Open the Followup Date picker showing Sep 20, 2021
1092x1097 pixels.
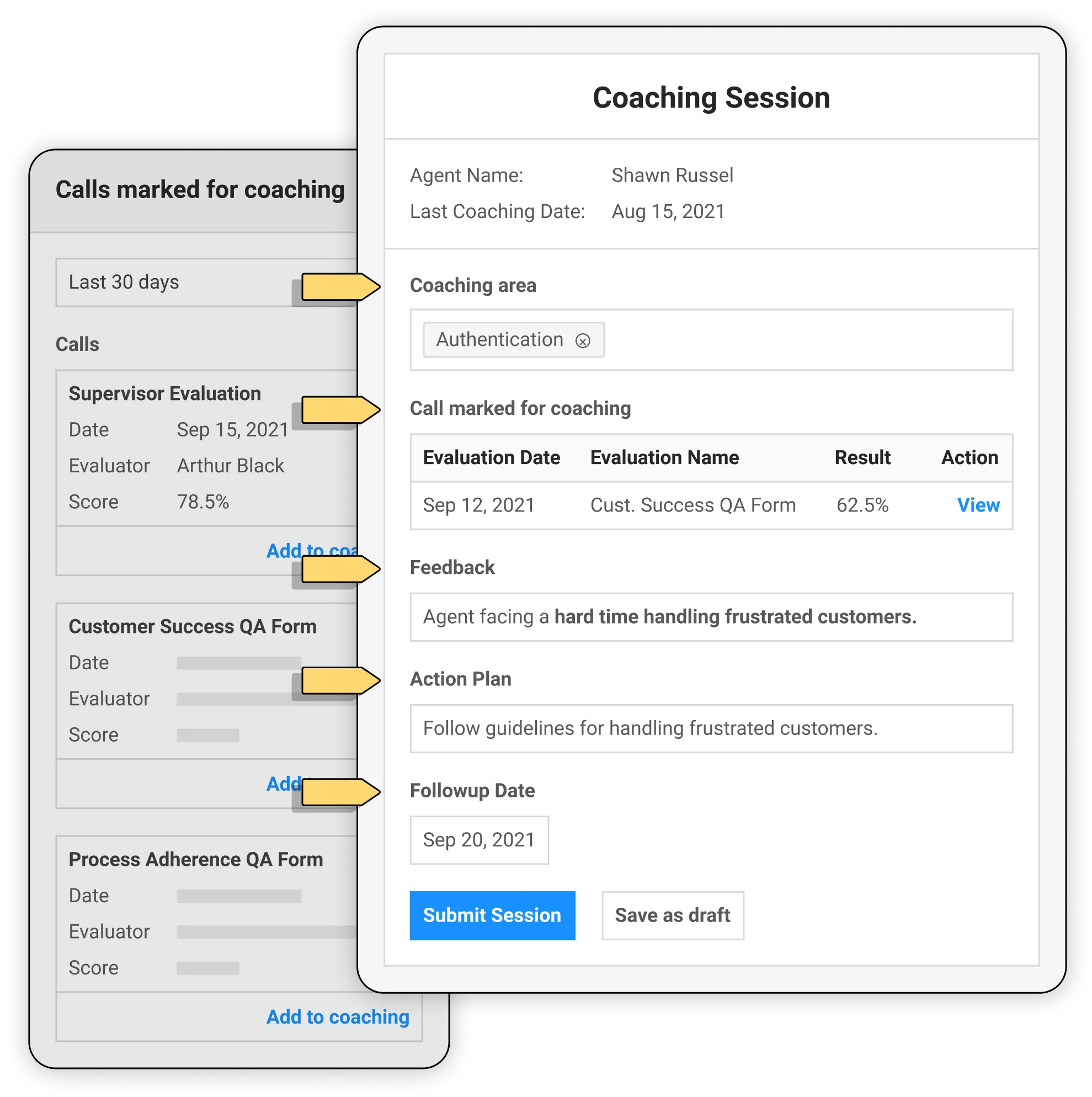coord(480,840)
